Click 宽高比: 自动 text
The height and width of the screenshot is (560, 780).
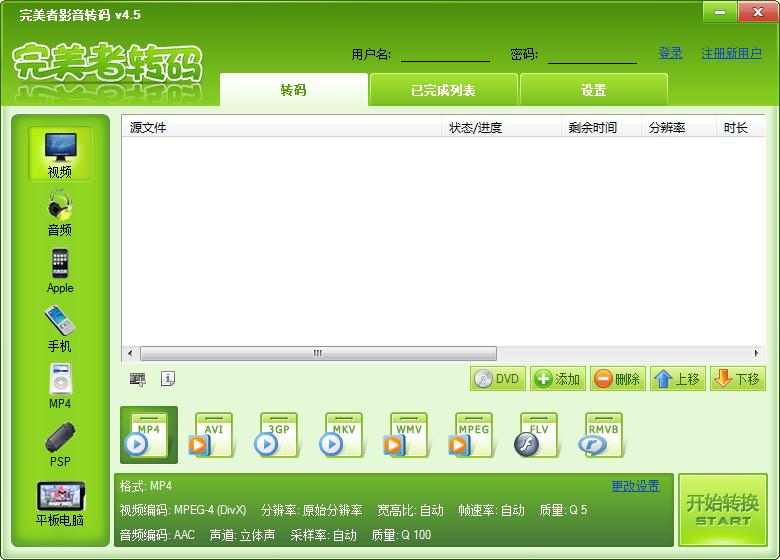pos(410,510)
